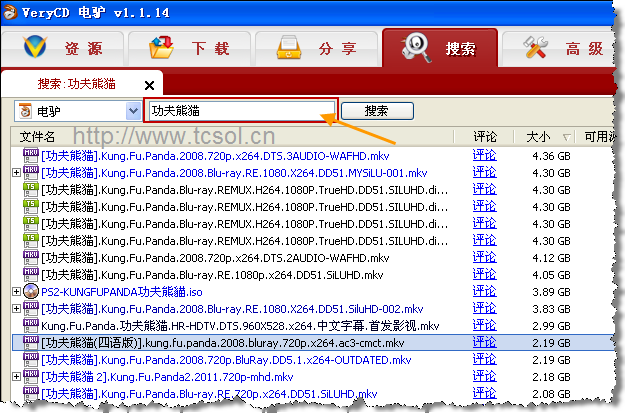Sort by 大小 column header

pos(538,137)
